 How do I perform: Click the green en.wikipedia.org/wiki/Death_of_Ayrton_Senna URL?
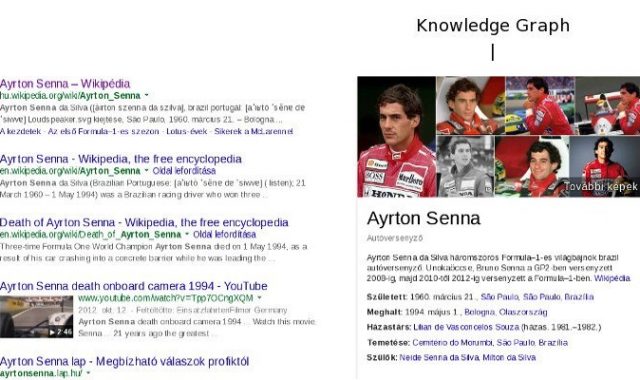click(x=90, y=235)
